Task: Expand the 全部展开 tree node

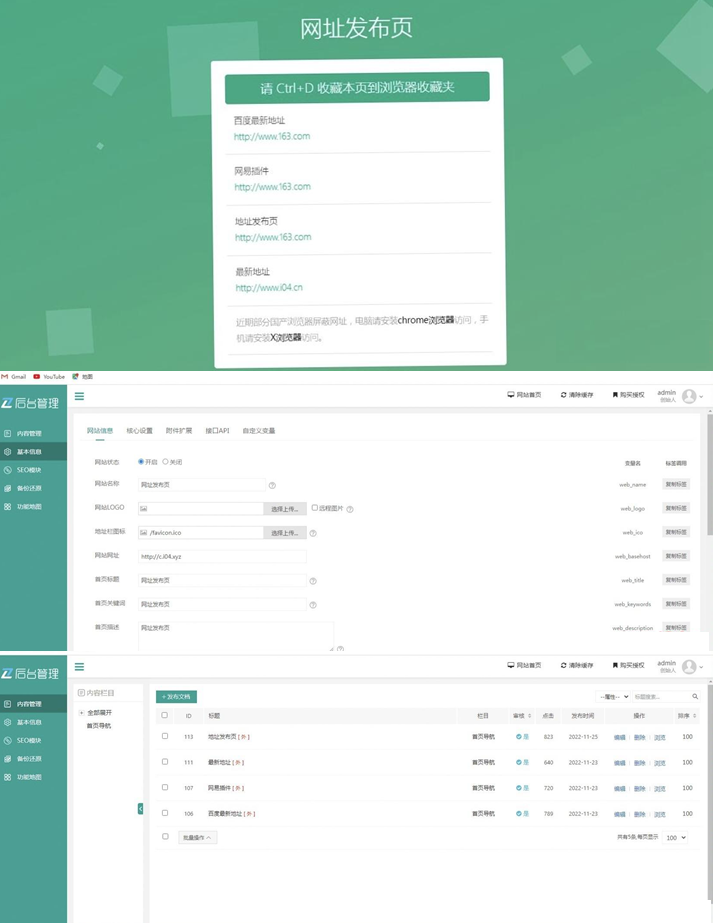Action: [82, 713]
